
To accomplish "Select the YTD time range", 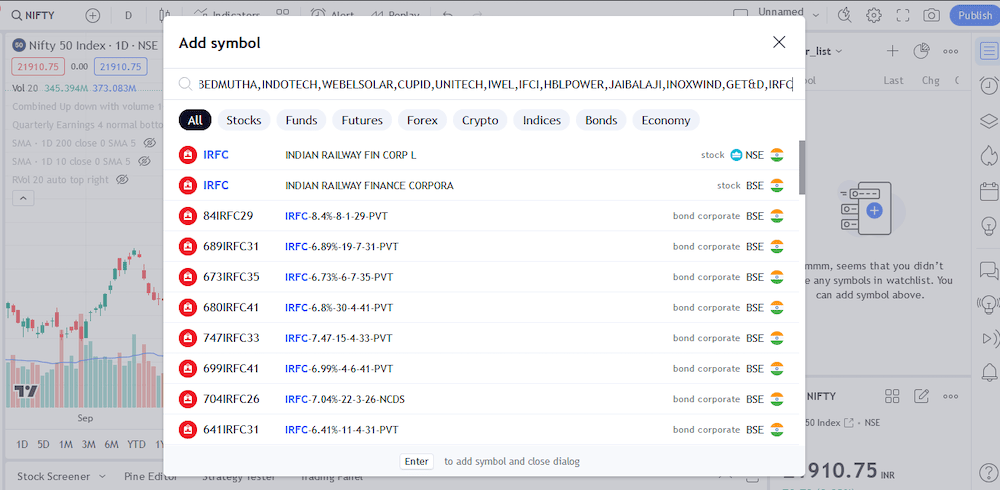I will [x=136, y=444].
